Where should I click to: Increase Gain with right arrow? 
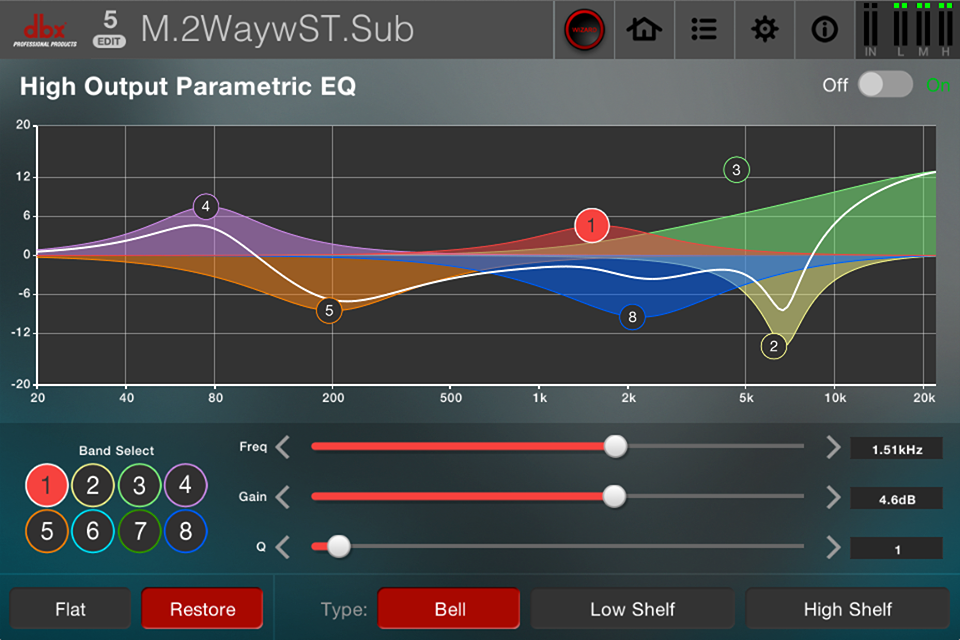pyautogui.click(x=833, y=497)
